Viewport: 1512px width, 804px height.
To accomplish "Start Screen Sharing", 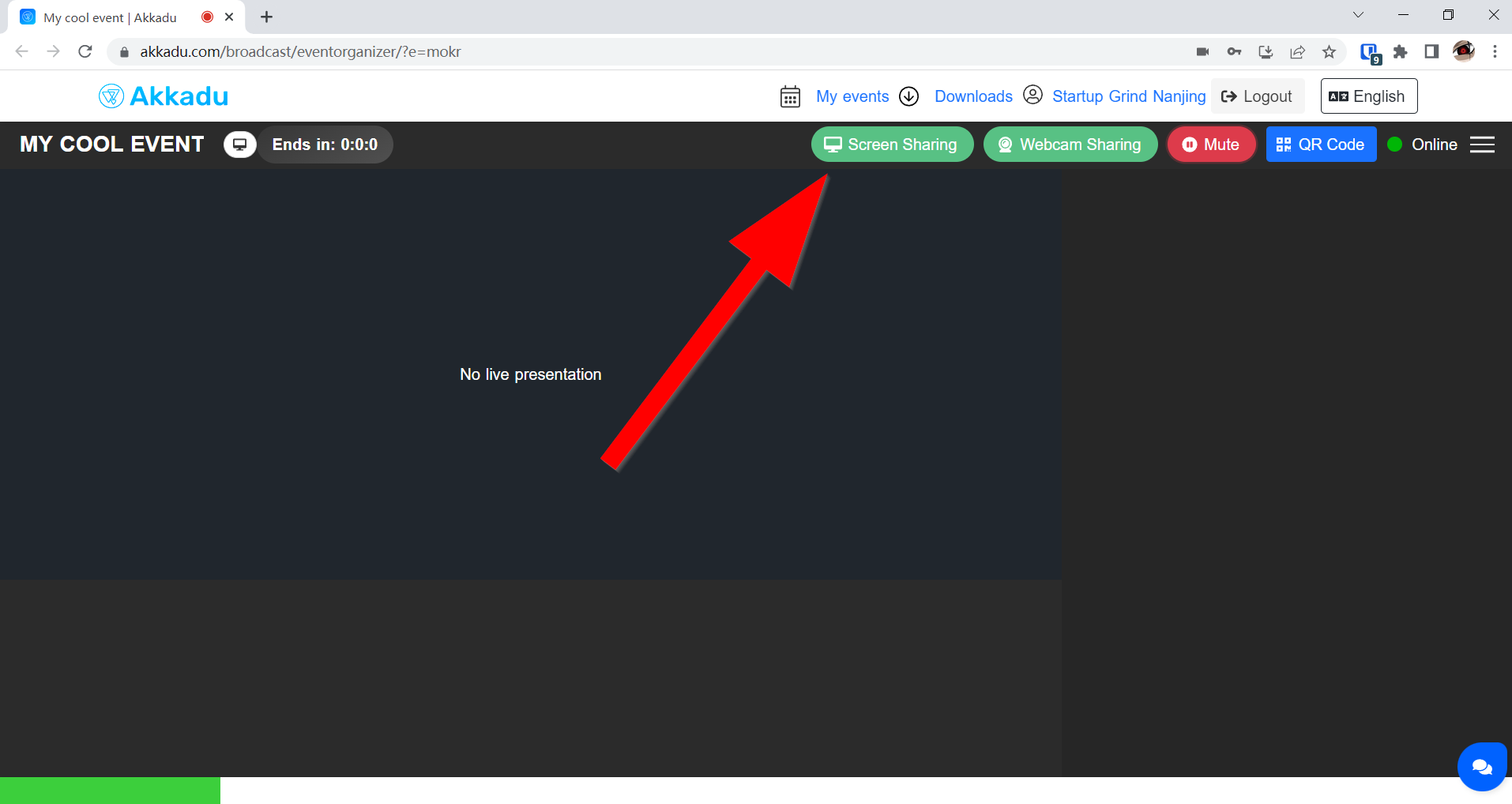I will pos(892,145).
